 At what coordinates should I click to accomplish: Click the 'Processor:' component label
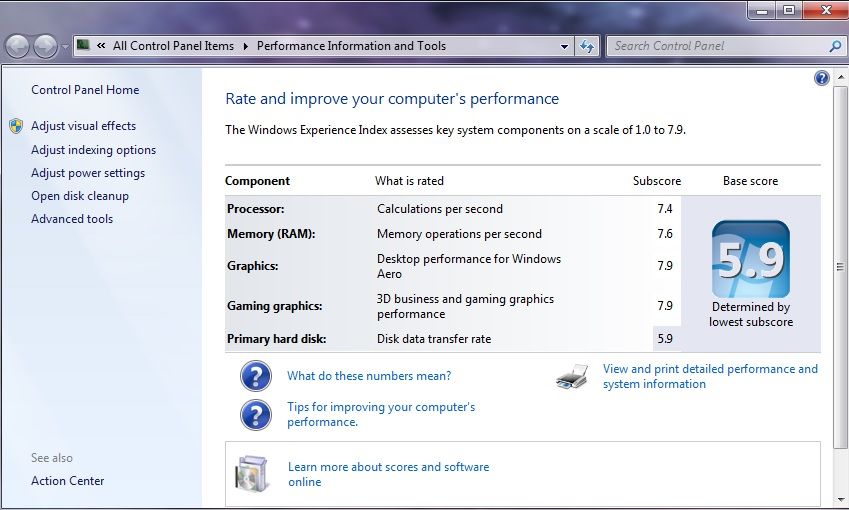pos(256,209)
